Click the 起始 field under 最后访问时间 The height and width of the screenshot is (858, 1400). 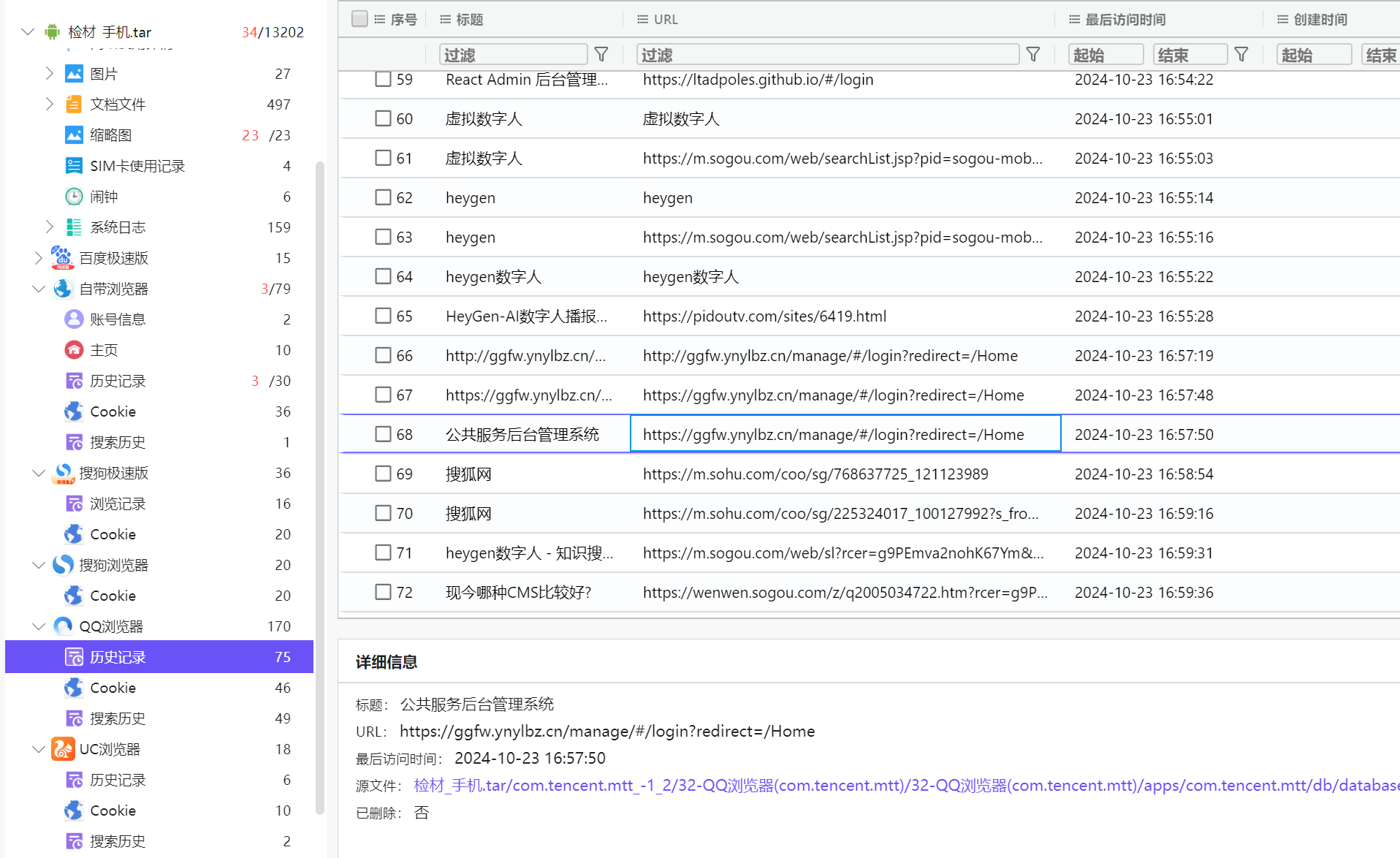pyautogui.click(x=1106, y=54)
